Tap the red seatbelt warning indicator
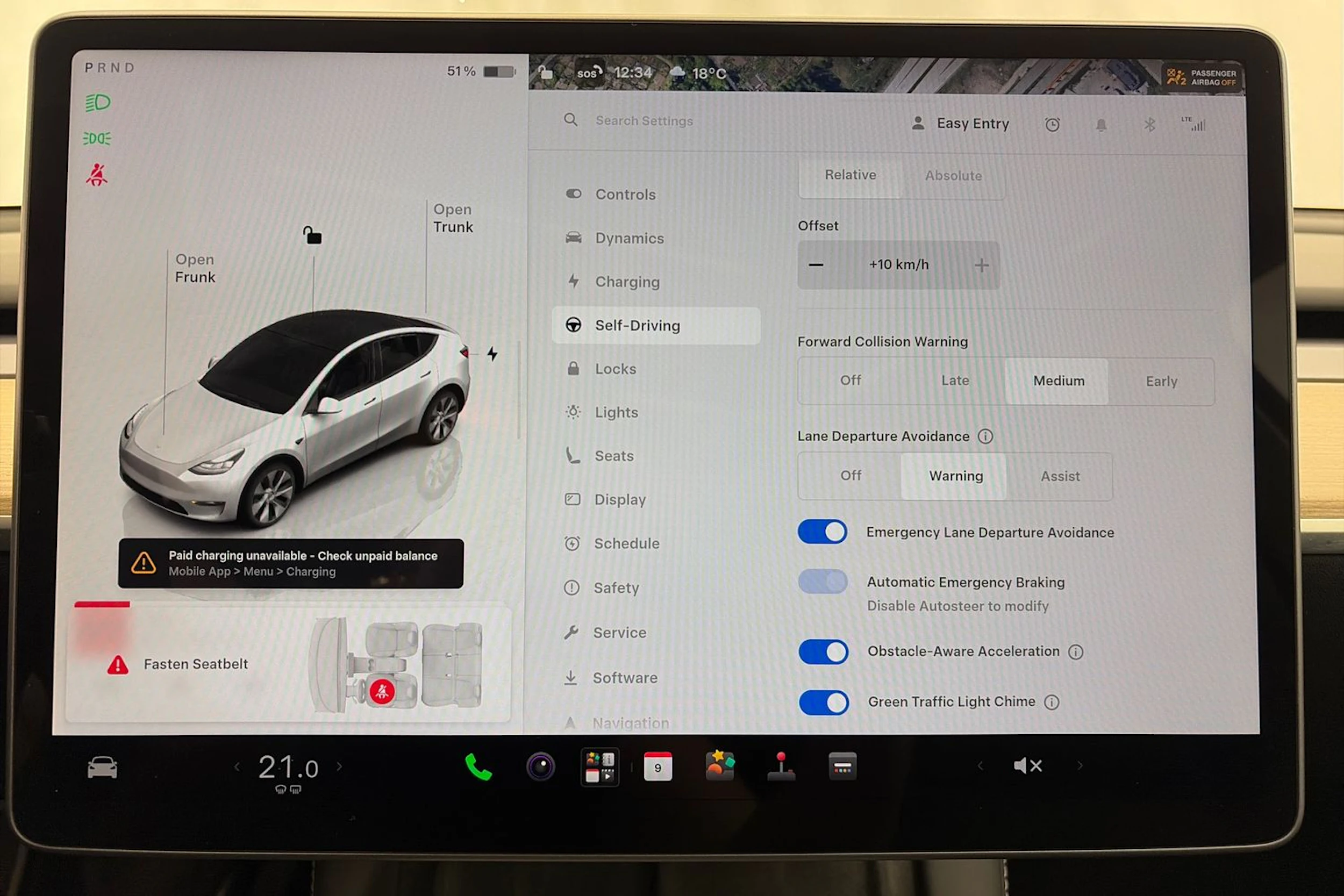This screenshot has height=896, width=1344. (x=97, y=175)
